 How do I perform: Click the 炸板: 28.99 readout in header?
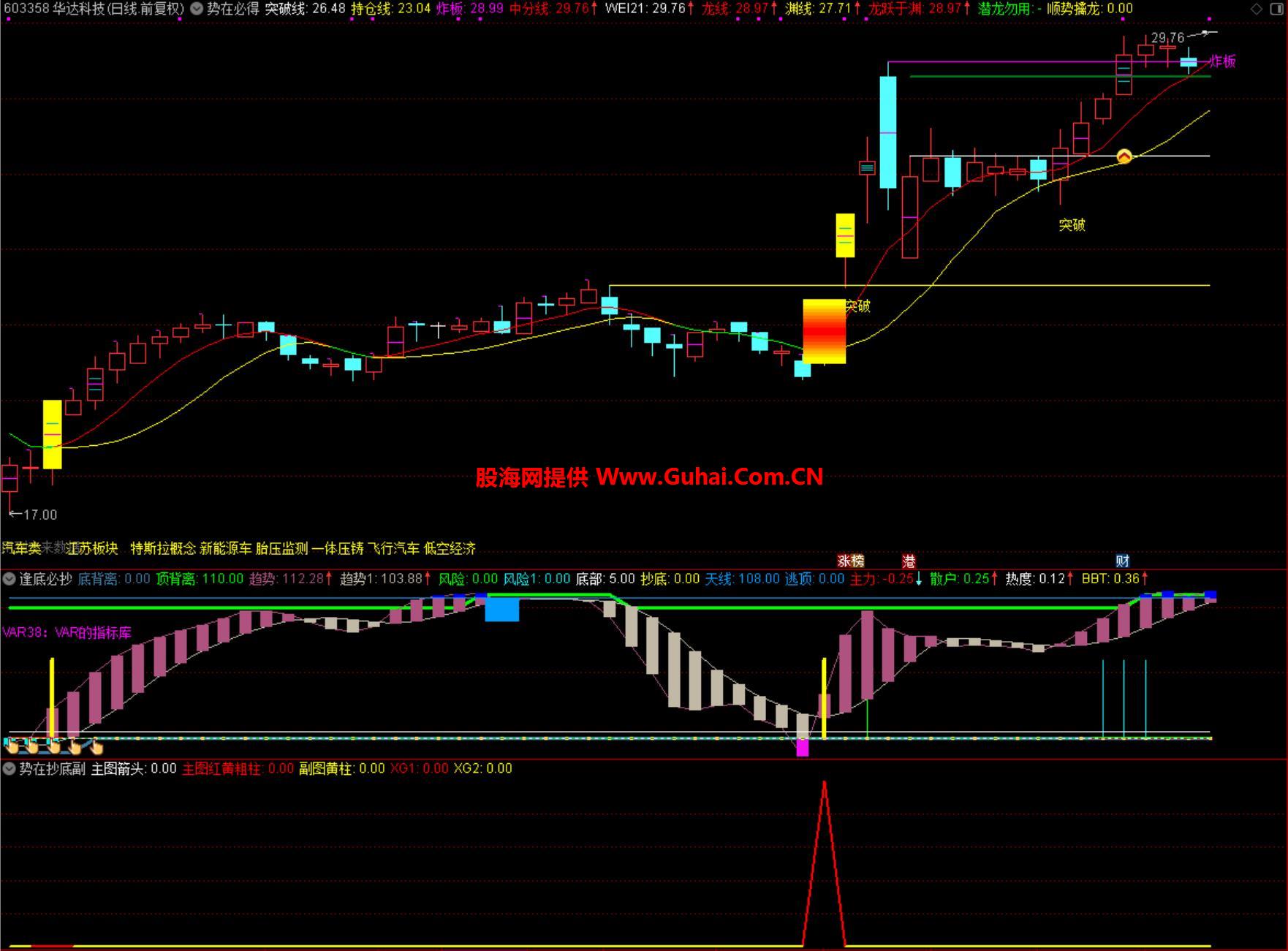470,9
